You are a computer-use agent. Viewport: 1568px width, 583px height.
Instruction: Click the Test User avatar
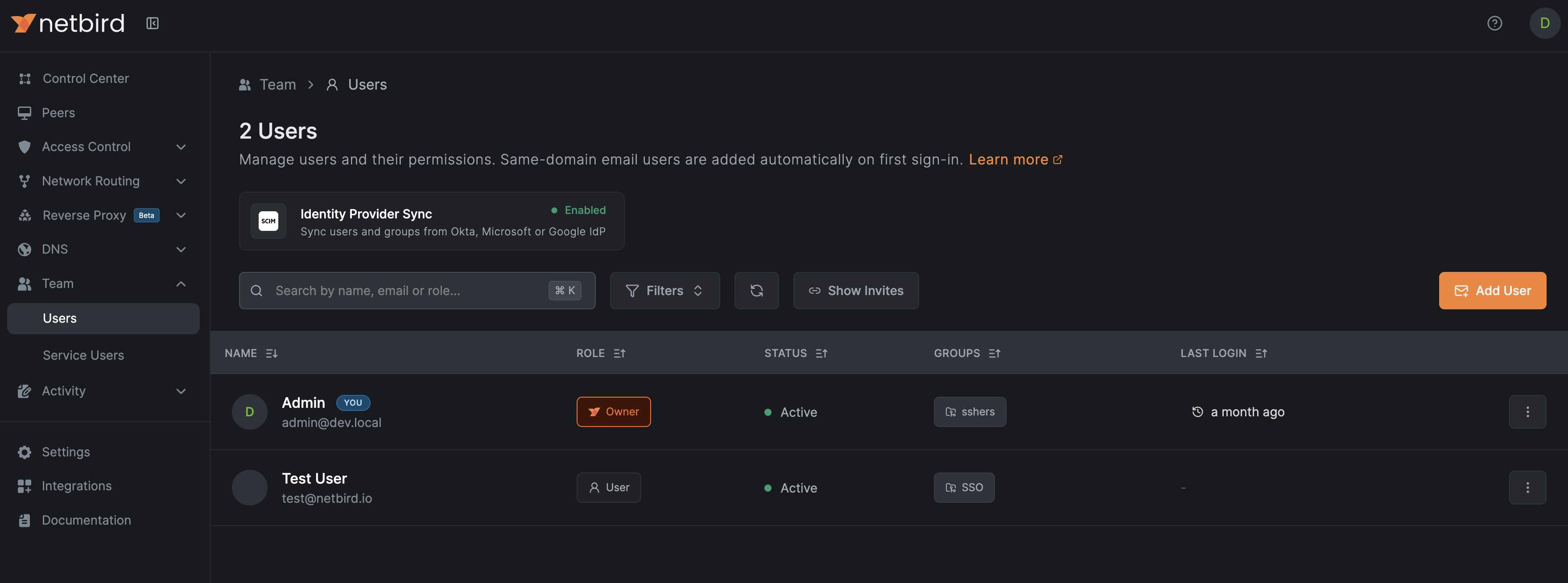(x=250, y=488)
